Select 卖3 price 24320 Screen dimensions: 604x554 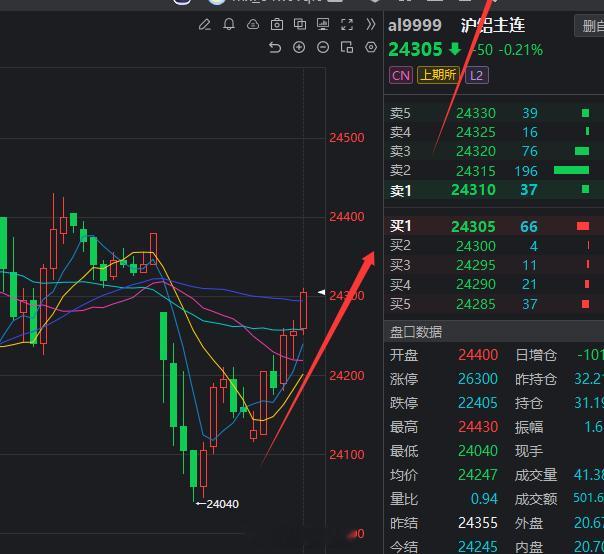(476, 151)
